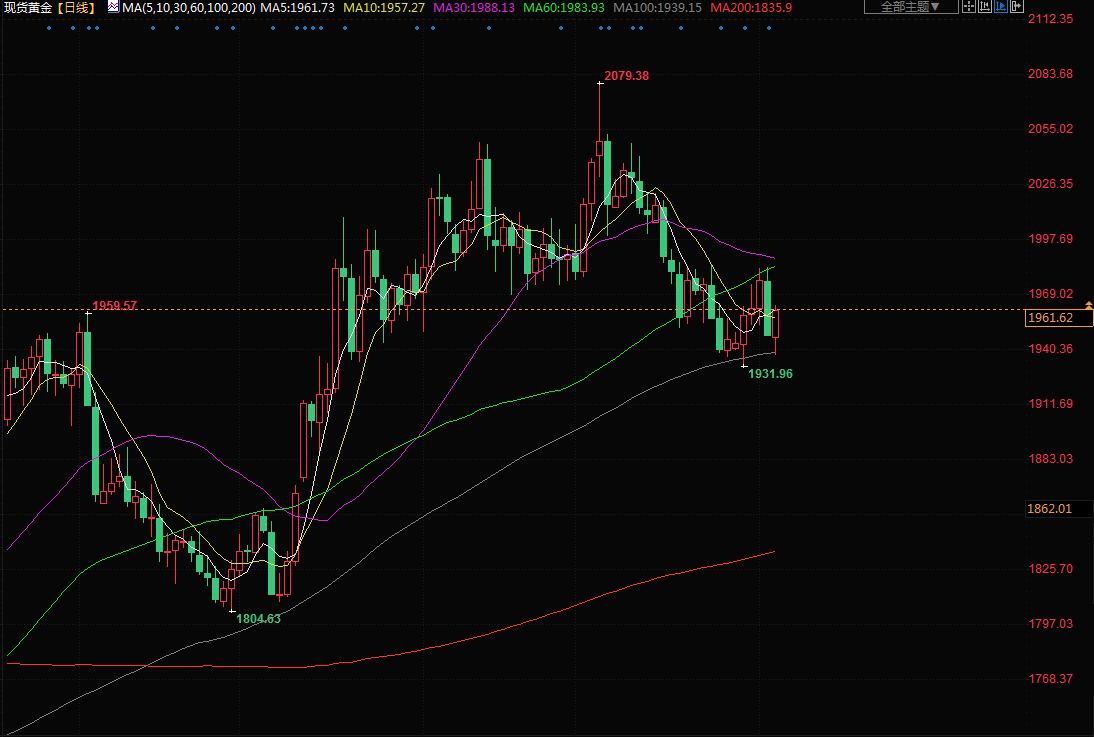This screenshot has width=1094, height=737.
Task: Click the red MA200:1835.9 legend label
Action: [x=751, y=7]
